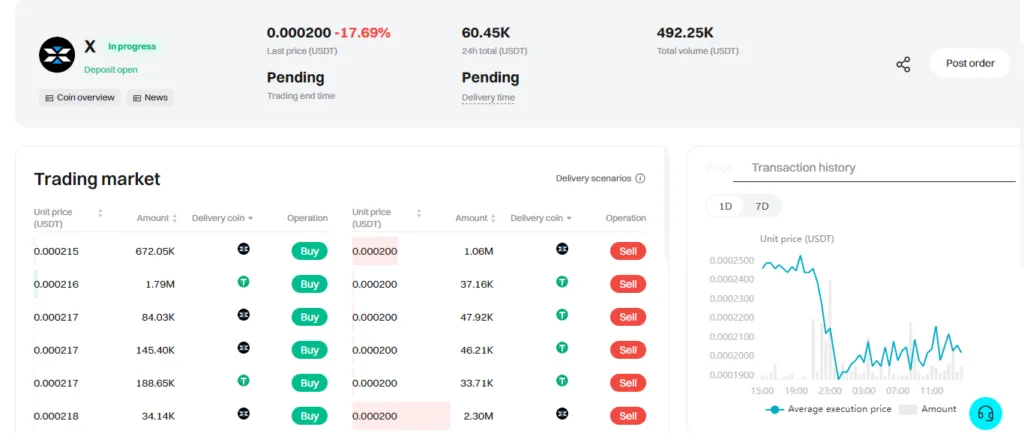The image size is (1024, 433).
Task: Buy the 84.03K order at 0.000217
Action: (x=310, y=317)
